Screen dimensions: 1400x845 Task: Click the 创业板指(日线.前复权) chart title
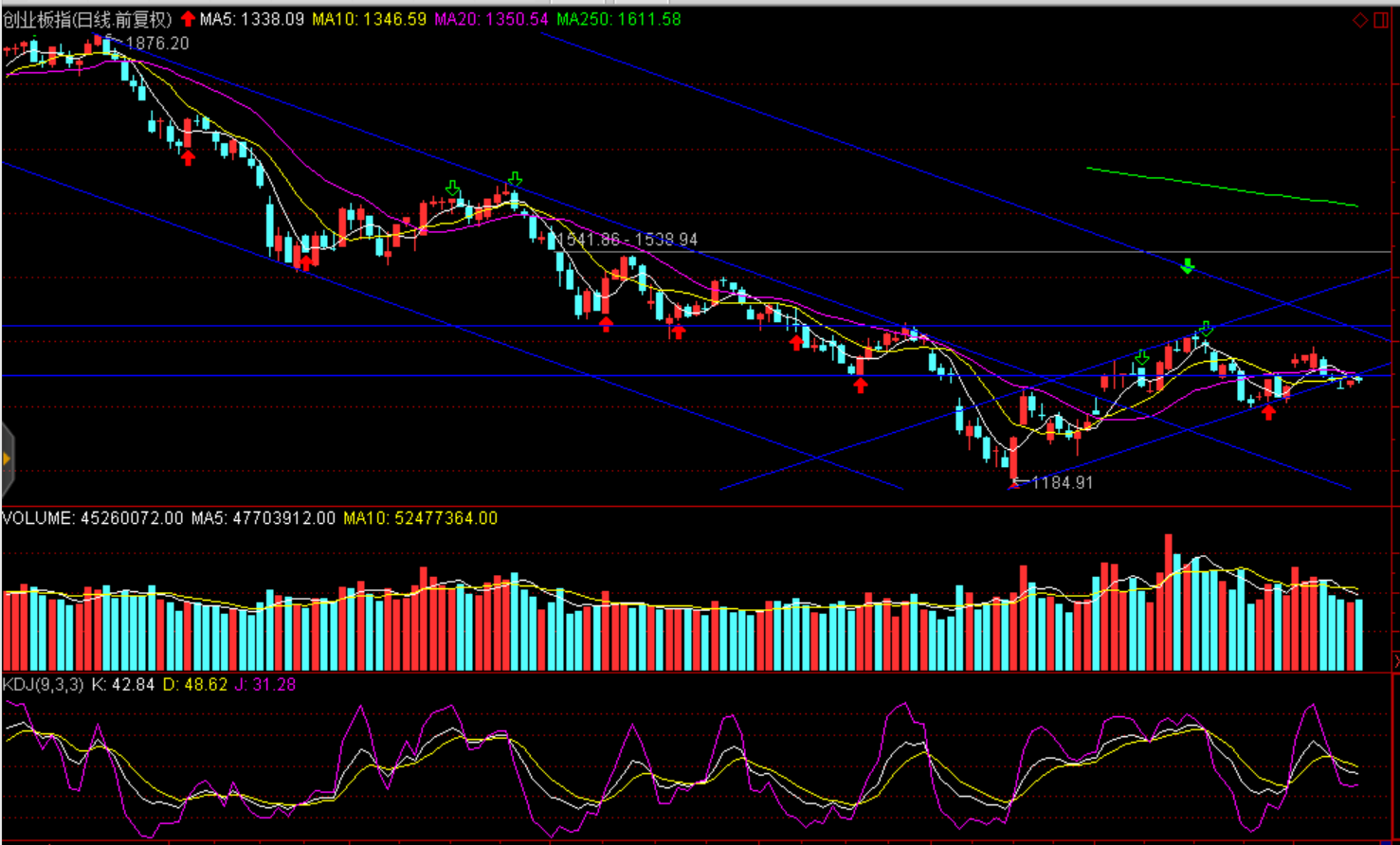coord(87,19)
